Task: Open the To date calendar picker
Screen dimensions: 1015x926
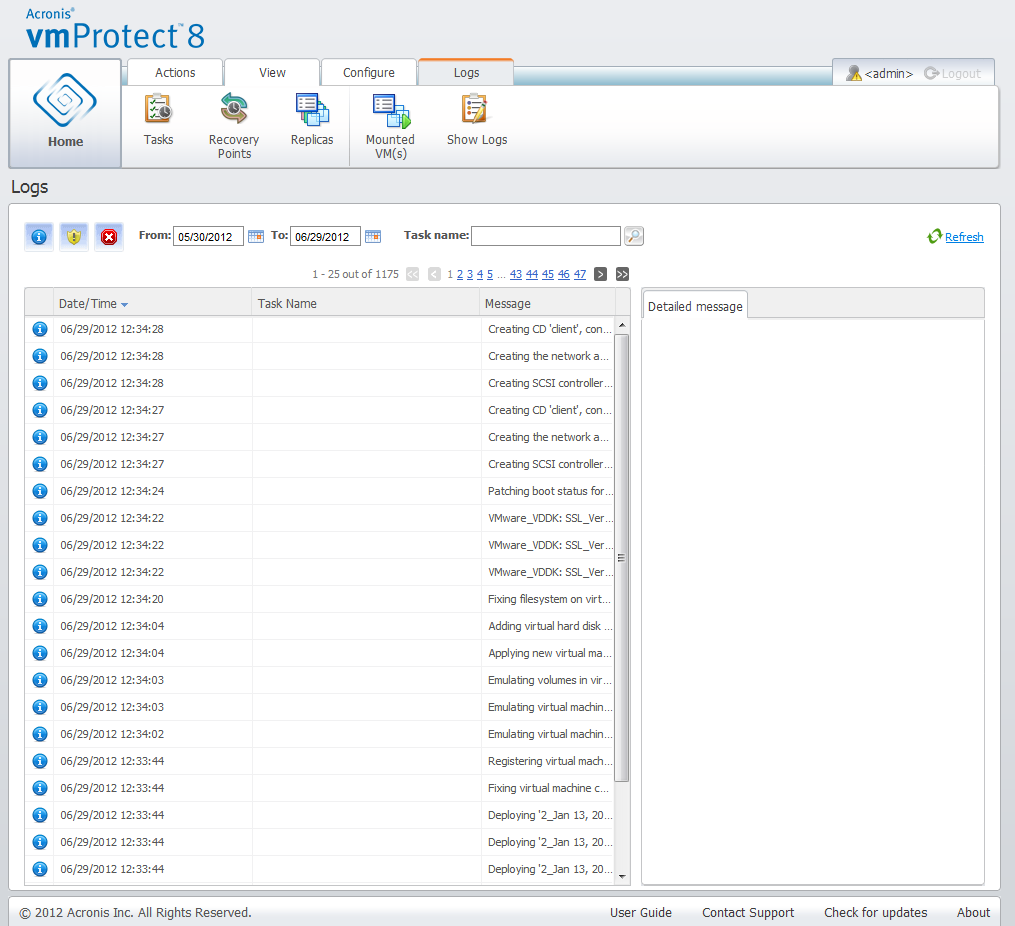Action: click(x=373, y=236)
